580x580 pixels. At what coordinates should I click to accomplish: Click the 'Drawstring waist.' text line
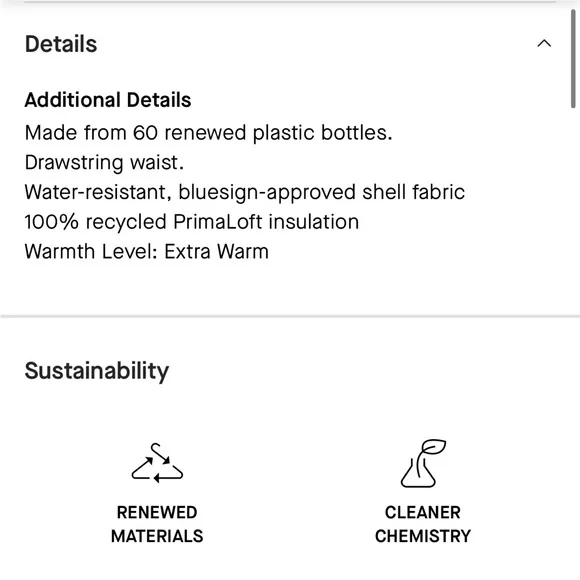(x=104, y=162)
